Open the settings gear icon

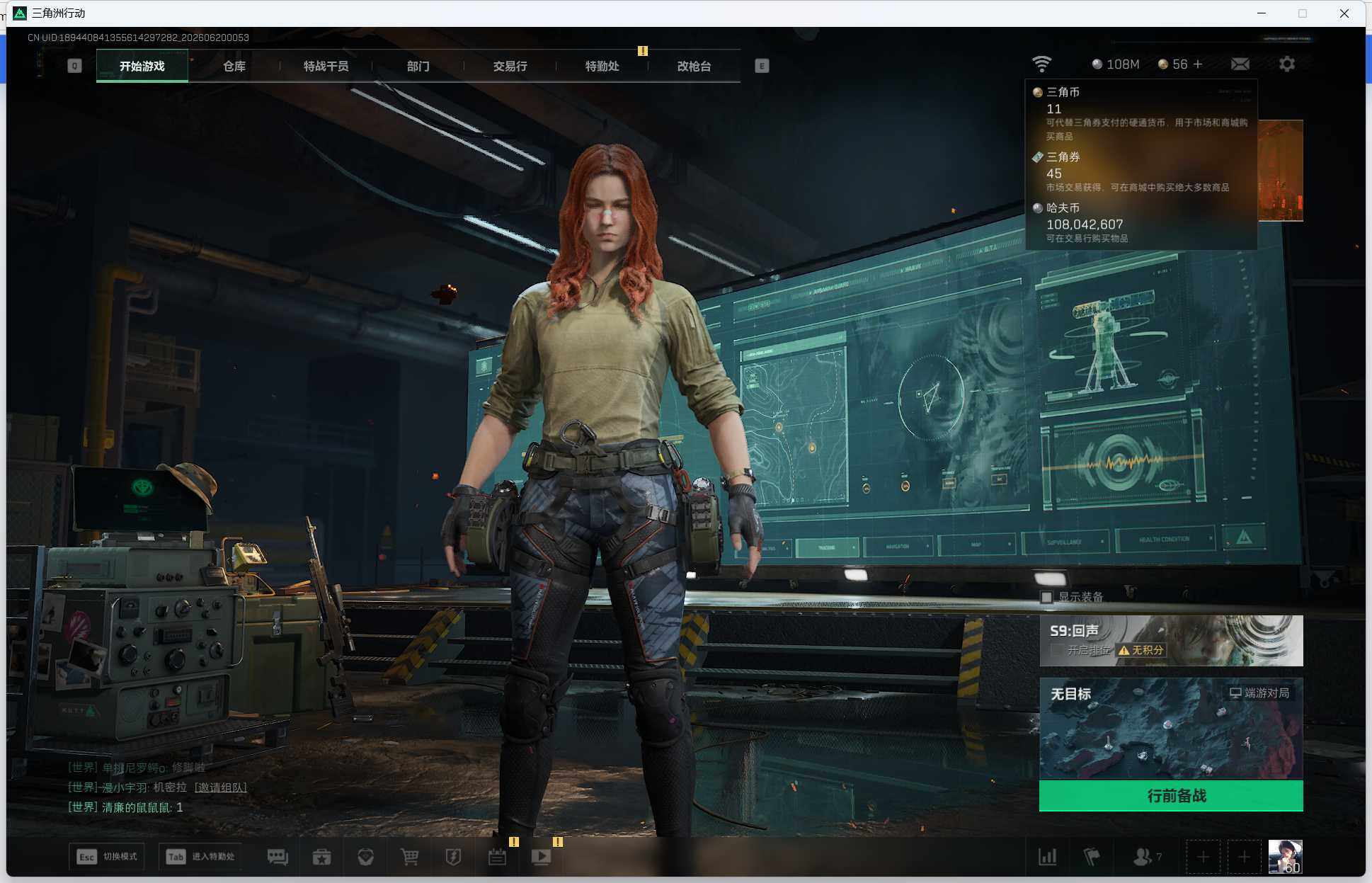[1287, 64]
